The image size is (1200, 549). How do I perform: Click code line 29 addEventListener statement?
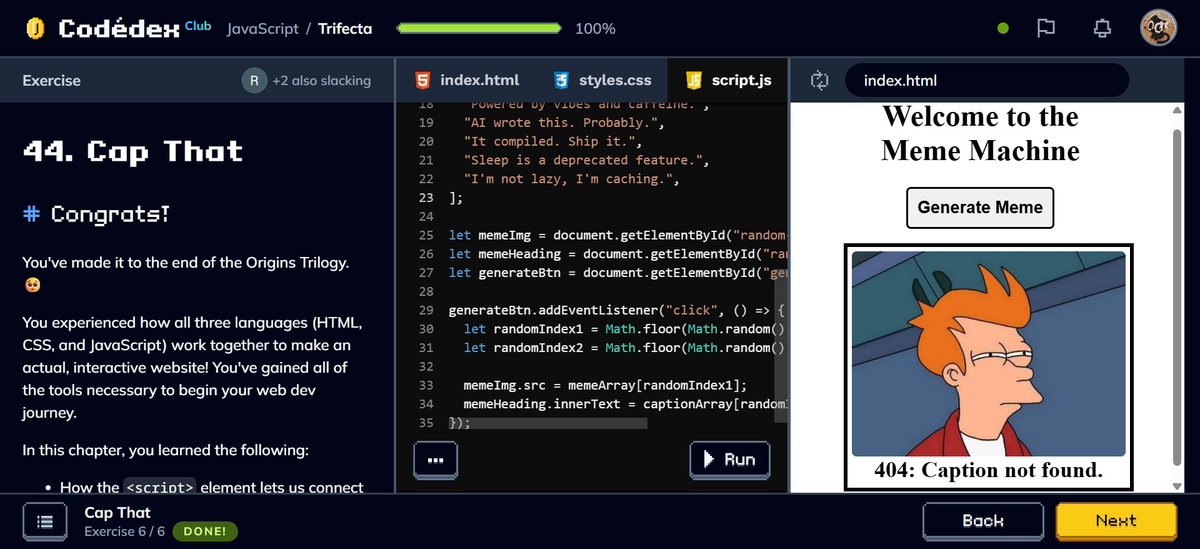point(617,310)
